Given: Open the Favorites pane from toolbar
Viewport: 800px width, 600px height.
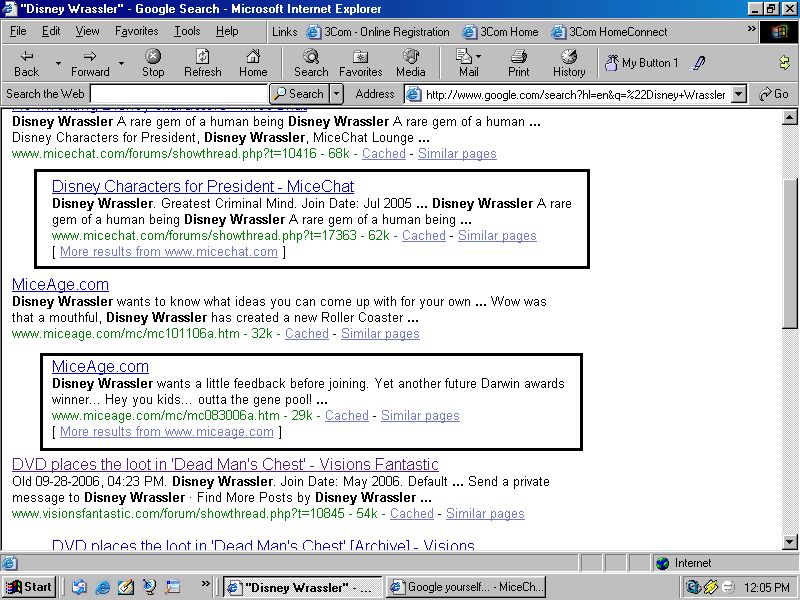Looking at the screenshot, I should pyautogui.click(x=360, y=63).
